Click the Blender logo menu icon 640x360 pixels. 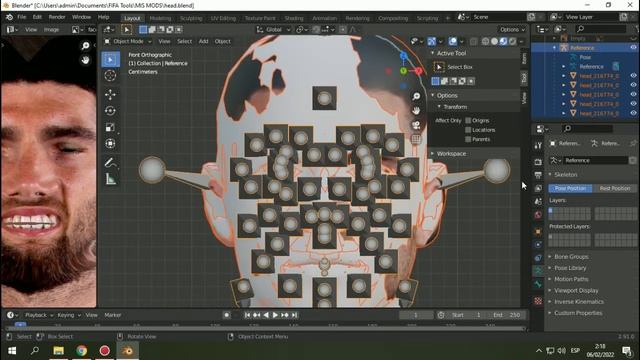click(9, 17)
